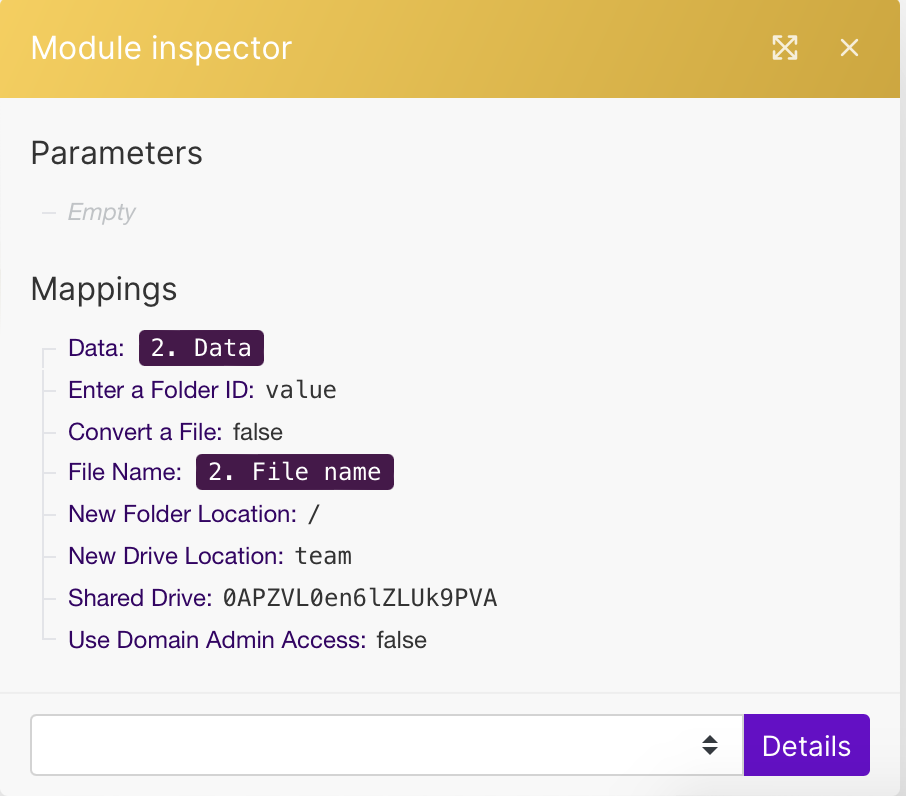This screenshot has height=796, width=906.
Task: Click the Details button
Action: coord(806,745)
